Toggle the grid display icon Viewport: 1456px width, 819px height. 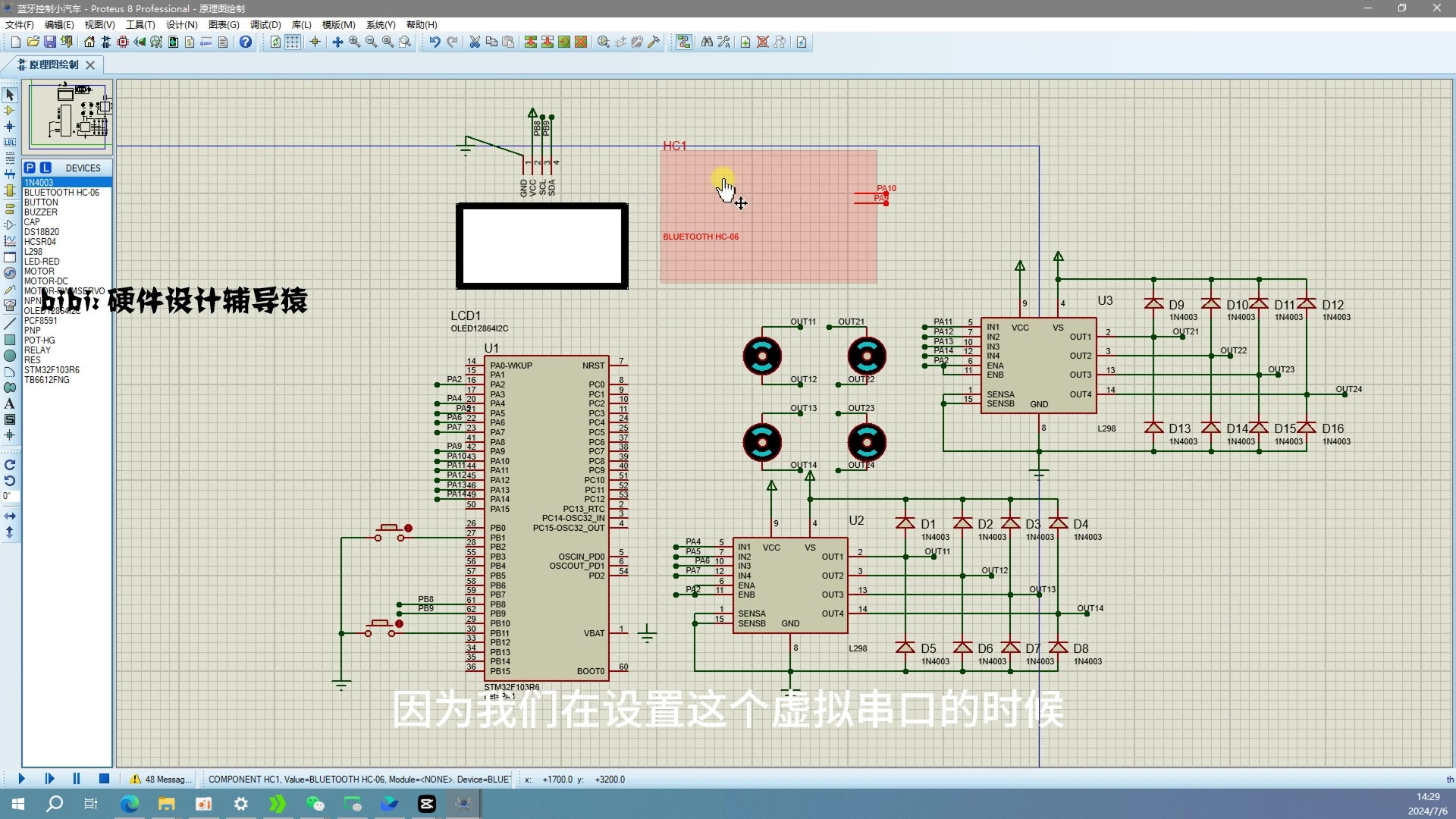coord(293,42)
